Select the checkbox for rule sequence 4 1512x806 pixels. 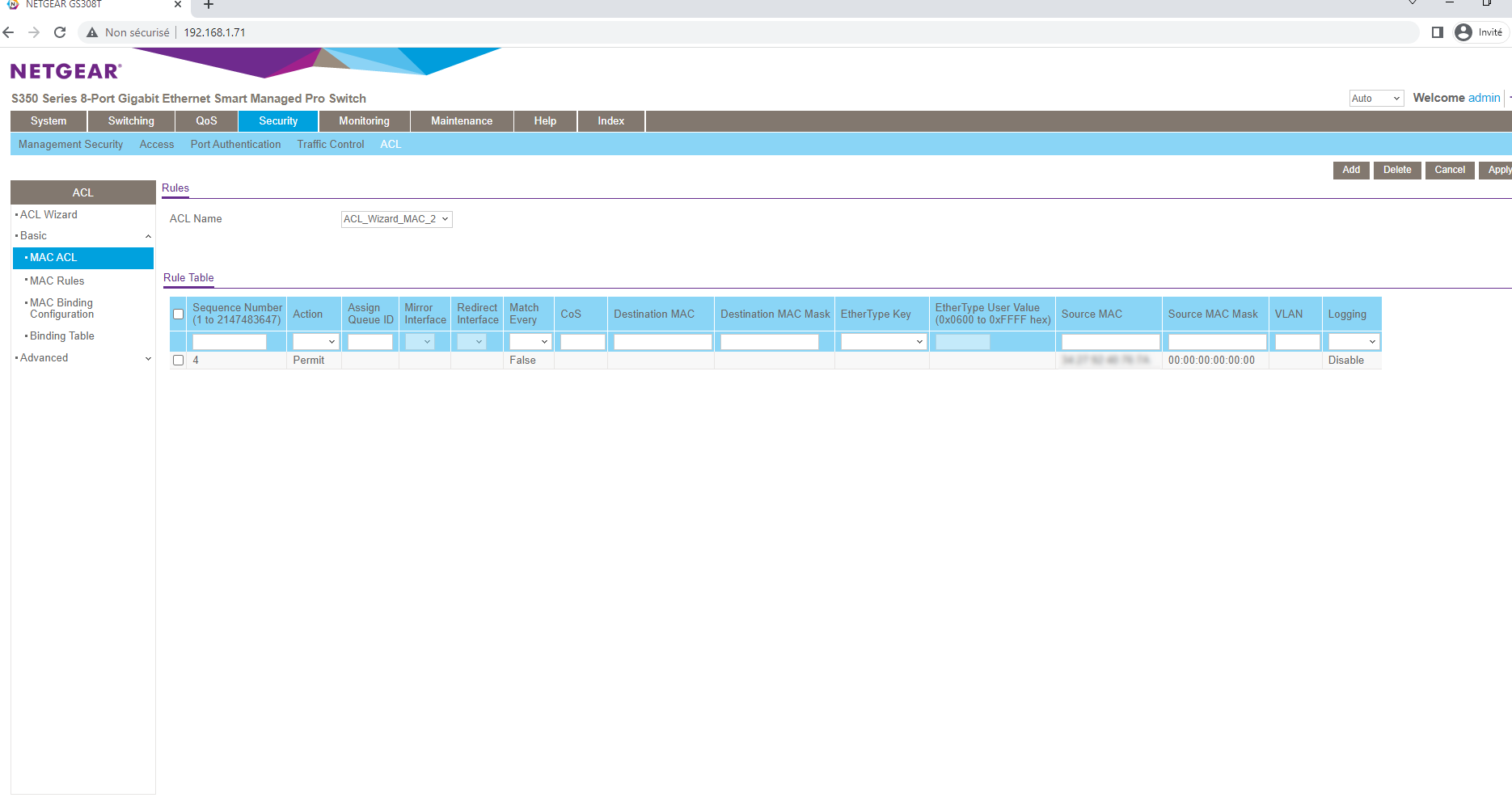click(x=179, y=361)
